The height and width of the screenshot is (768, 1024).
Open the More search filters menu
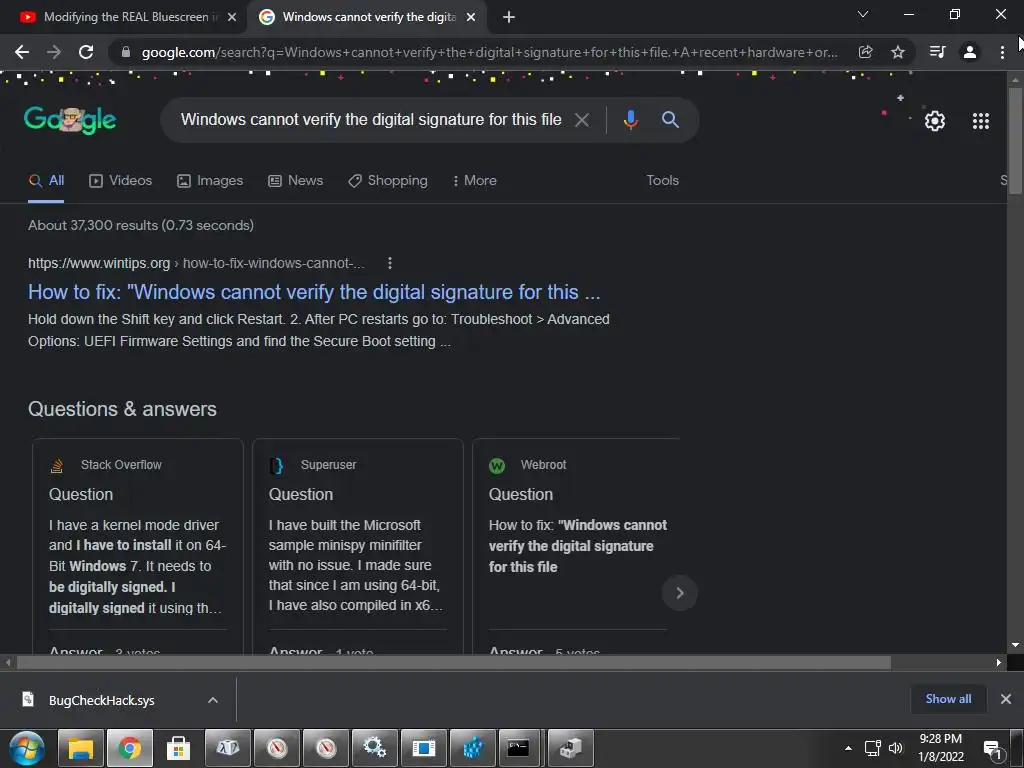[x=475, y=181]
